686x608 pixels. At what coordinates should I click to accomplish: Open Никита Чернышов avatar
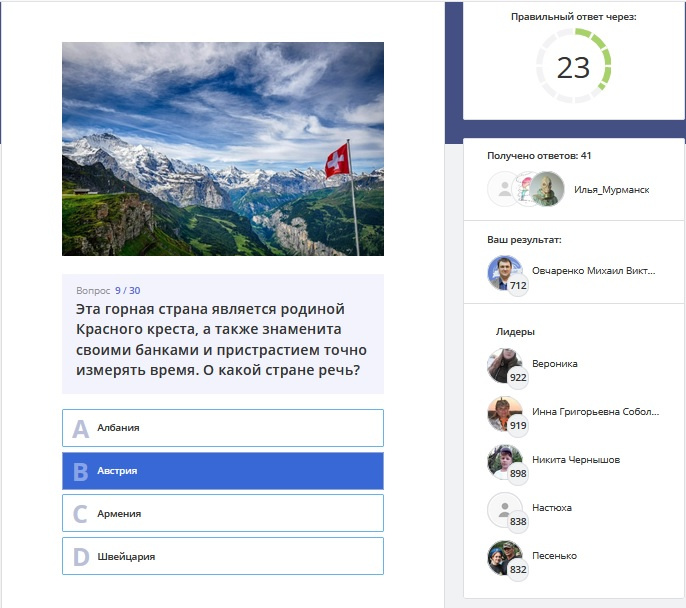(504, 461)
